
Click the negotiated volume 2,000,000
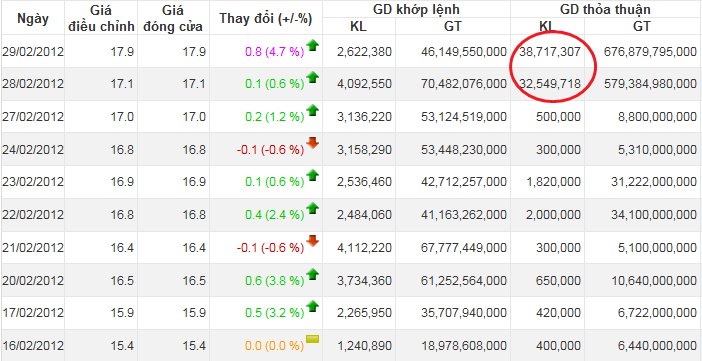pos(553,215)
